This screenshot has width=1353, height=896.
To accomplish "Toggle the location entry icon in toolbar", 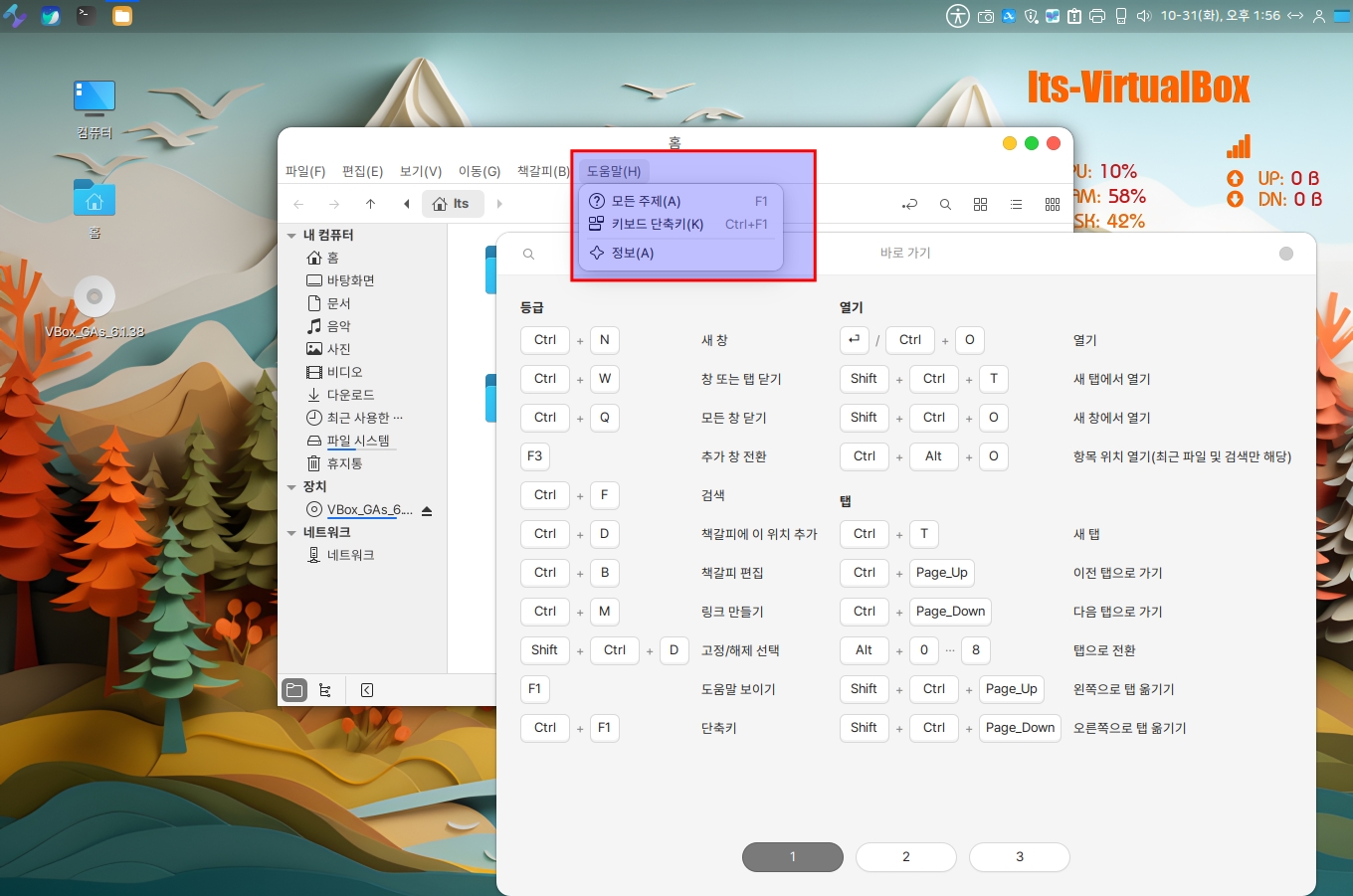I will (x=909, y=204).
